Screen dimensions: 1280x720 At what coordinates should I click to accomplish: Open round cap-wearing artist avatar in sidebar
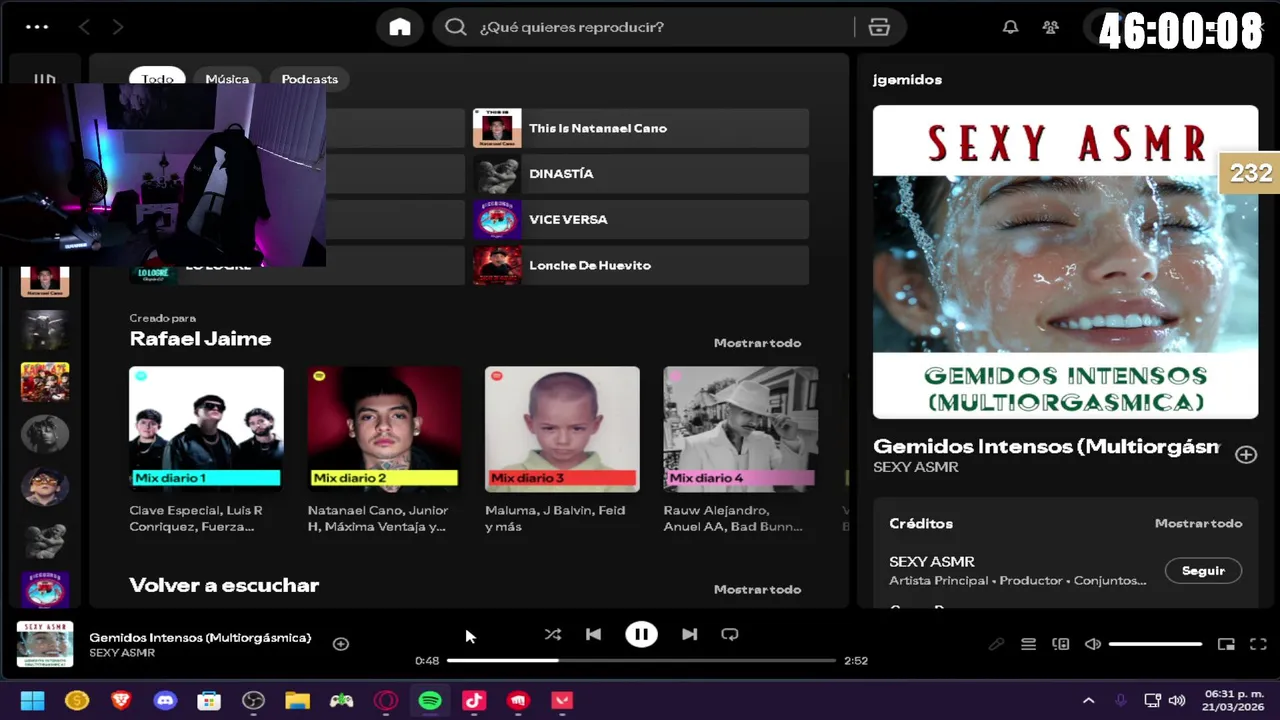click(45, 486)
